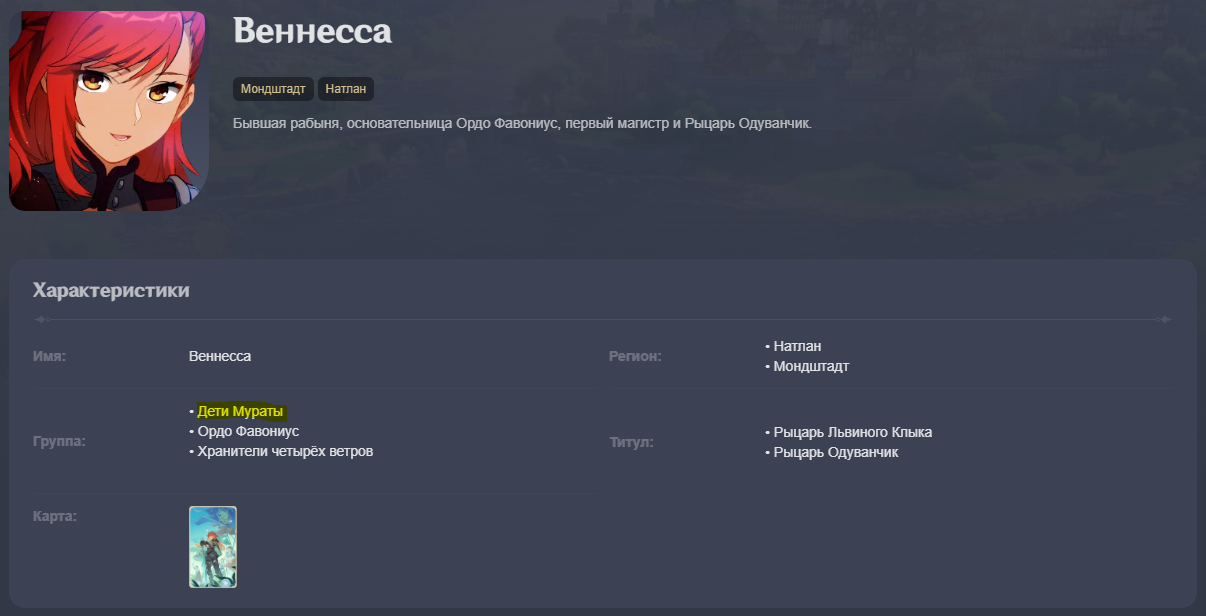Open the highlighted Дети Мураты link
The image size is (1206, 616).
click(241, 411)
